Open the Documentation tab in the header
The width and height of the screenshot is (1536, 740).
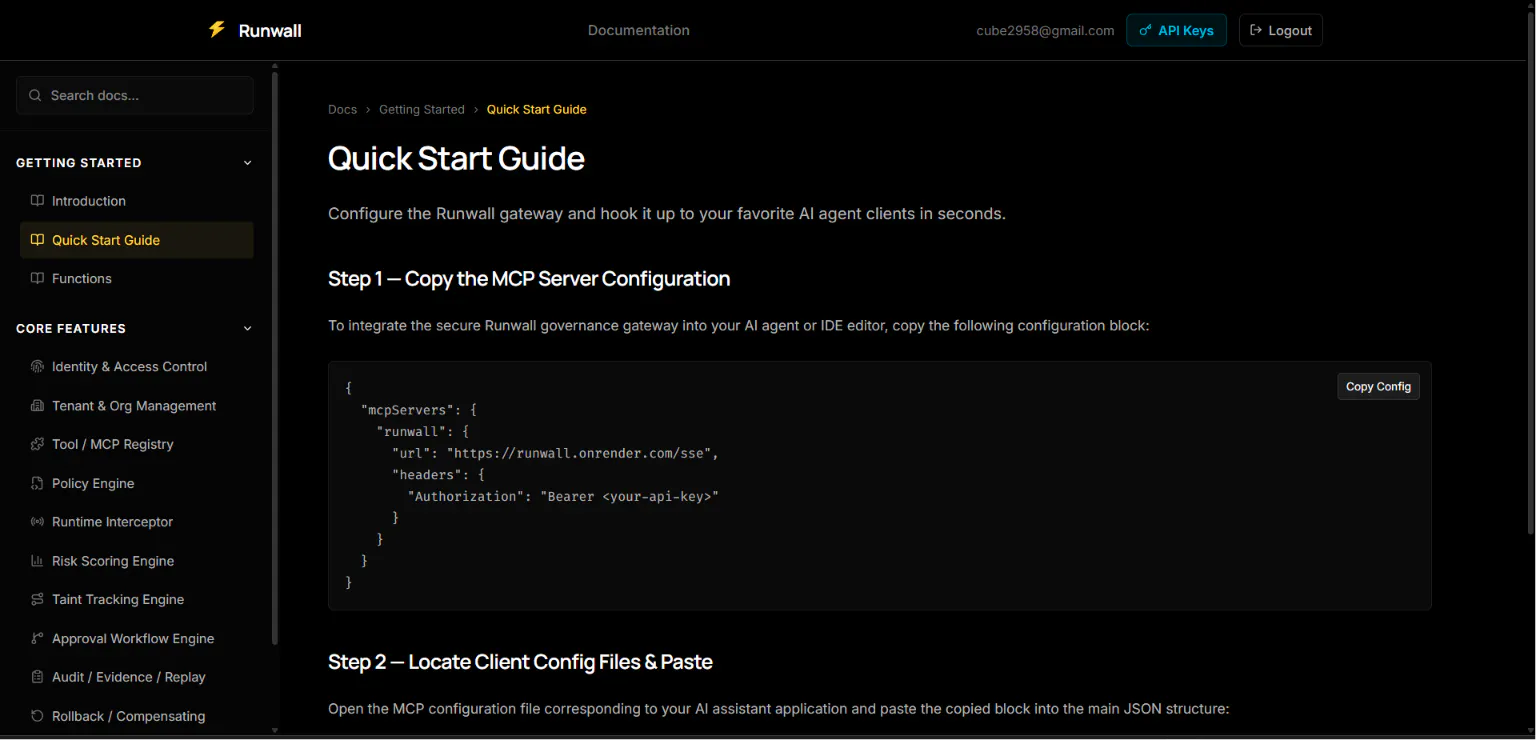[x=639, y=30]
